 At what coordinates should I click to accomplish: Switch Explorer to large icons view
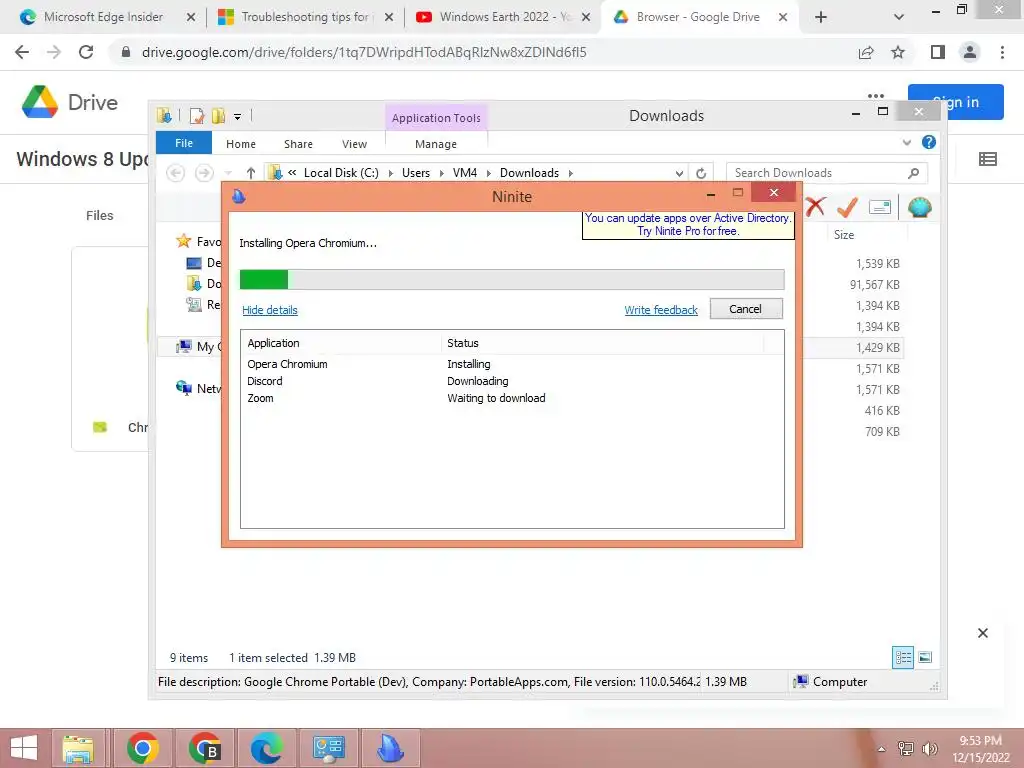(x=925, y=657)
